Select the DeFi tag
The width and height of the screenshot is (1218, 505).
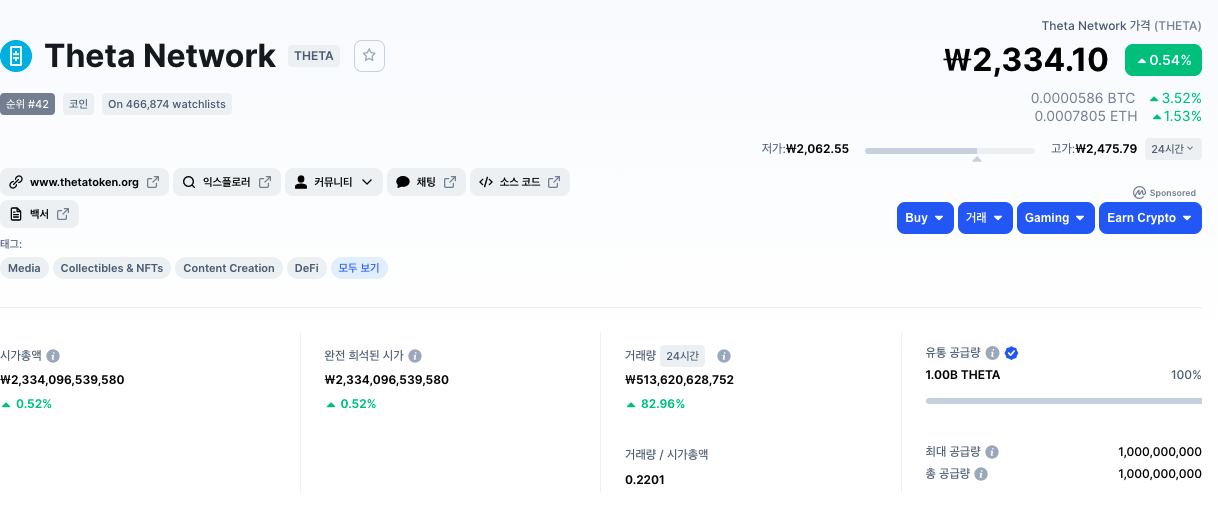point(307,268)
